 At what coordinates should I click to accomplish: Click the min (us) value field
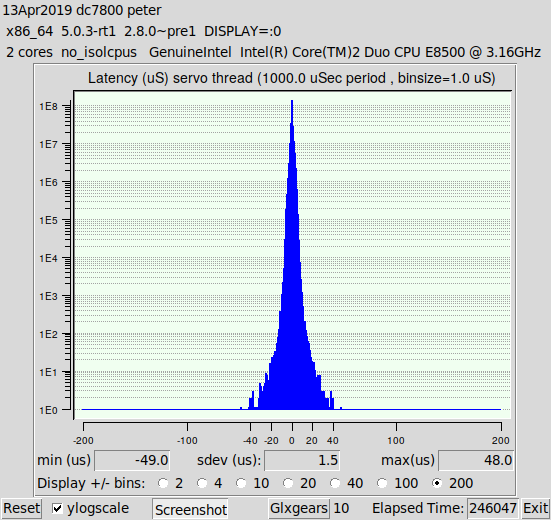(132, 460)
